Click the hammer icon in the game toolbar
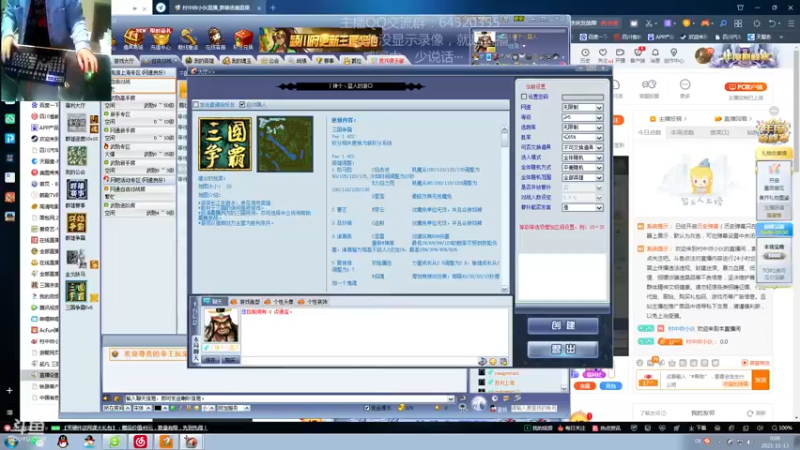Viewport: 800px width, 450px height. point(188,38)
